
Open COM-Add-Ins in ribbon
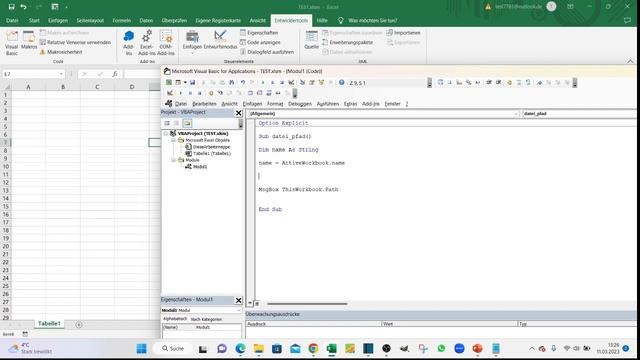pos(166,42)
